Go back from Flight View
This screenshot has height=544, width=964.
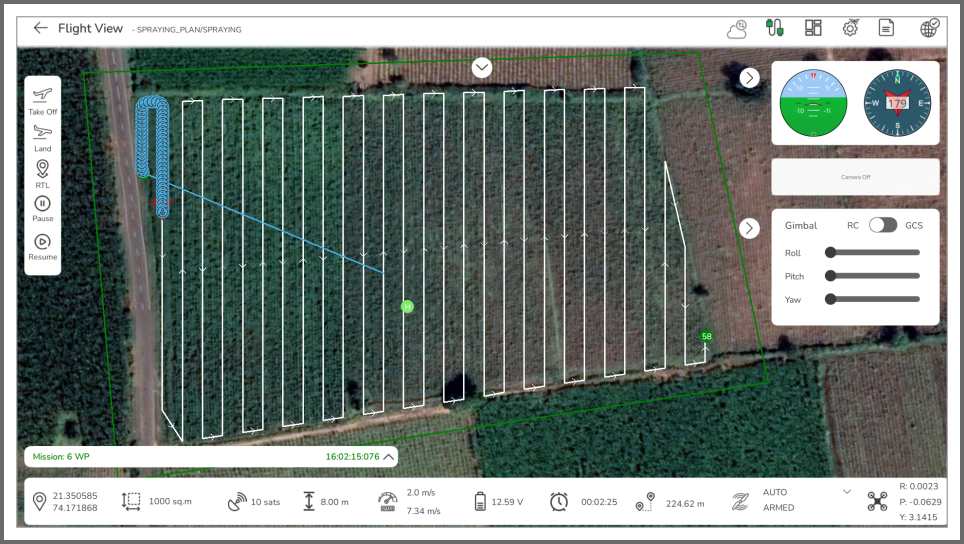click(x=41, y=28)
